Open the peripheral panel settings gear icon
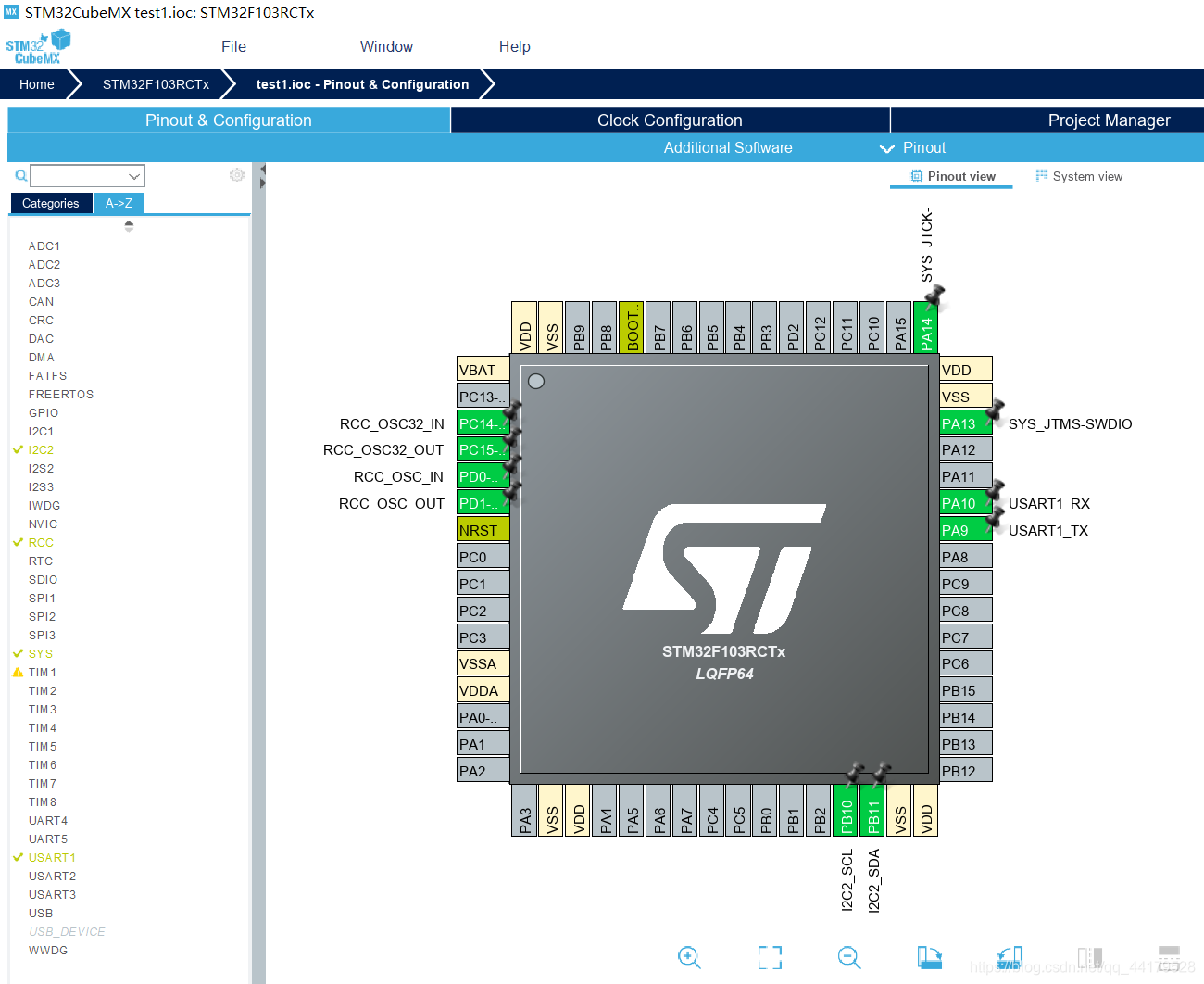The image size is (1204, 984). 236,175
